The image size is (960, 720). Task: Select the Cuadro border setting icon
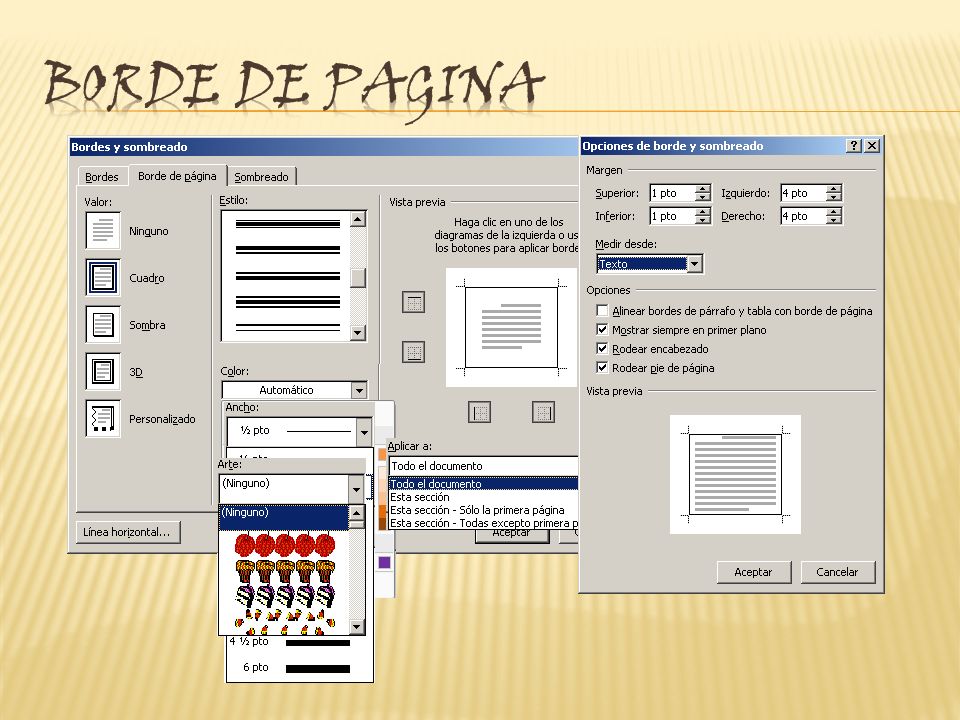coord(102,277)
